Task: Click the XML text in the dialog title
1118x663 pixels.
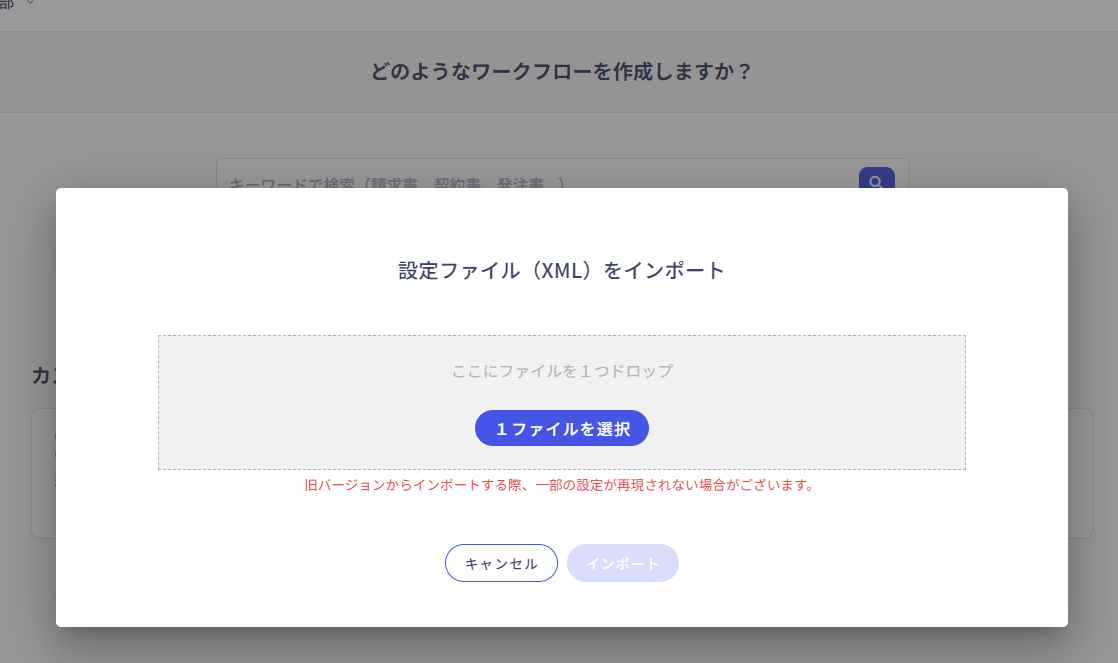Action: pos(563,270)
